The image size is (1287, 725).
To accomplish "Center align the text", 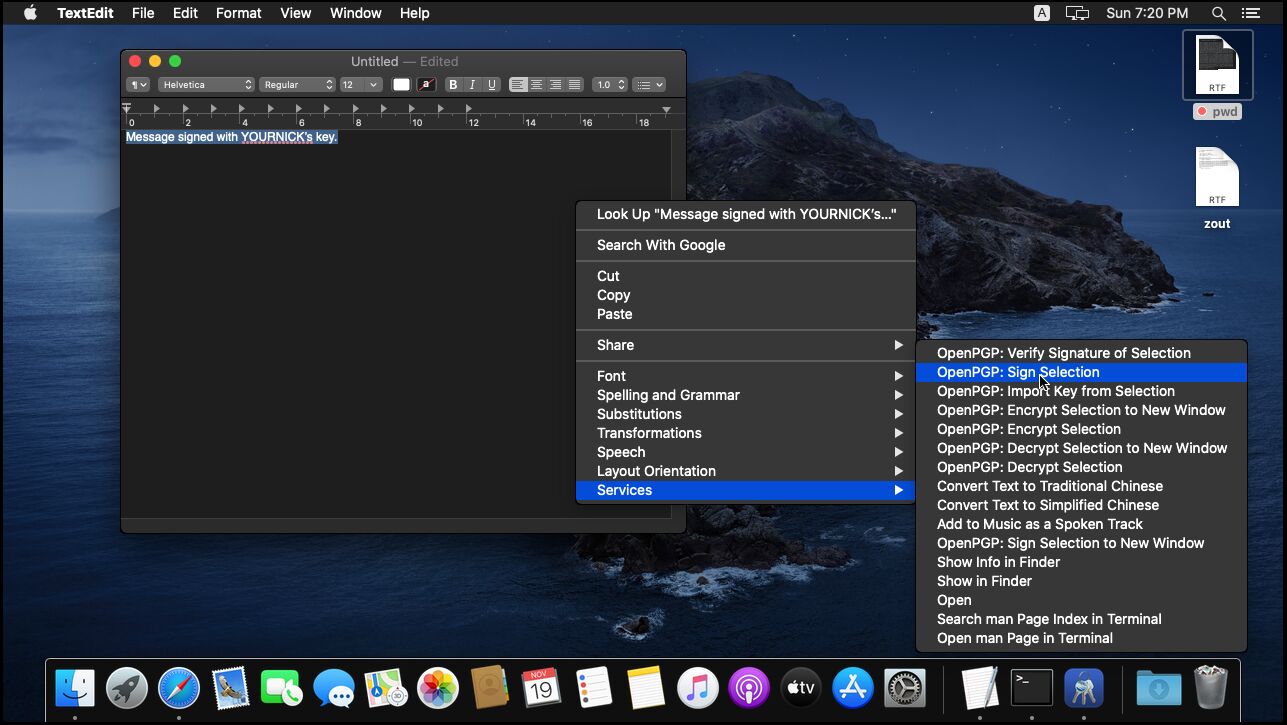I will tap(537, 85).
